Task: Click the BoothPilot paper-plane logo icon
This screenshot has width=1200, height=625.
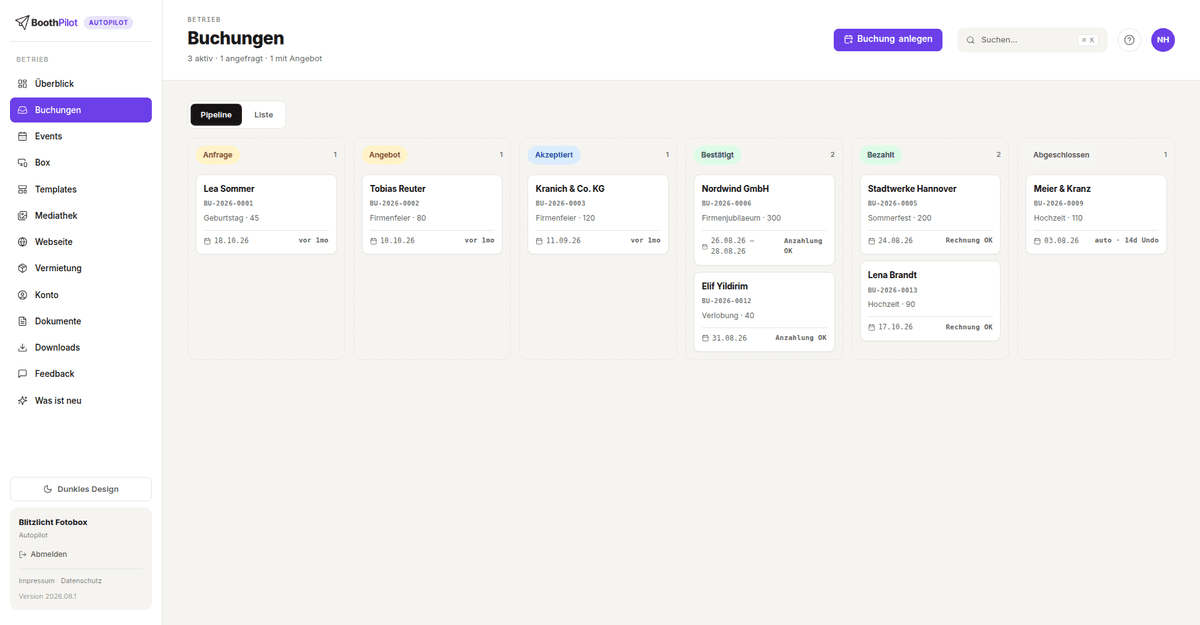Action: [21, 22]
